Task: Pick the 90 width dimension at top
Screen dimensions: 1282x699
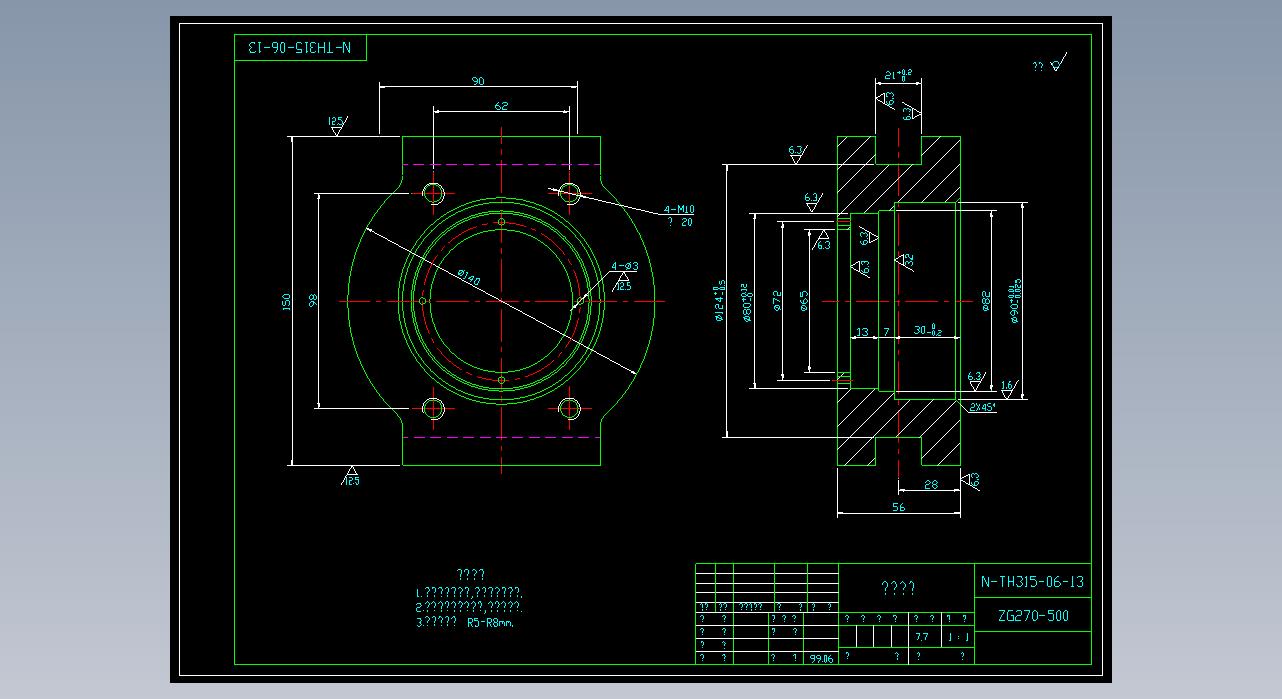Action: tap(478, 80)
